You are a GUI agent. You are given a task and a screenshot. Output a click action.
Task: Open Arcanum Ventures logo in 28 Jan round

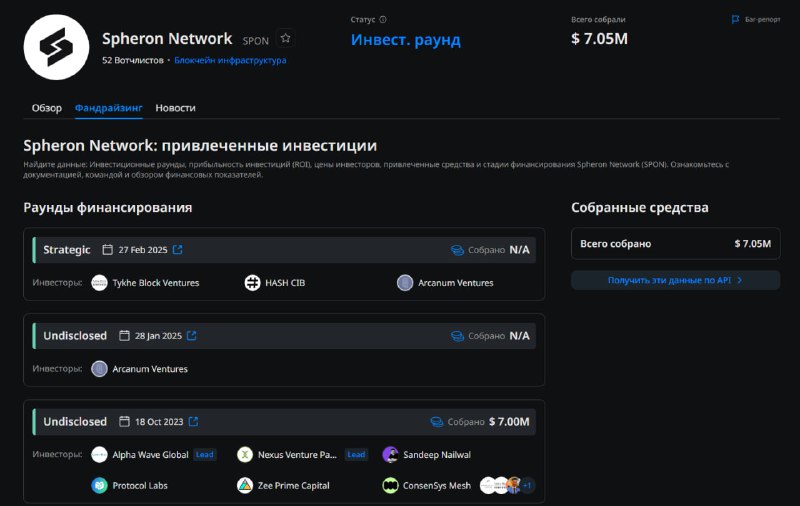tap(99, 369)
